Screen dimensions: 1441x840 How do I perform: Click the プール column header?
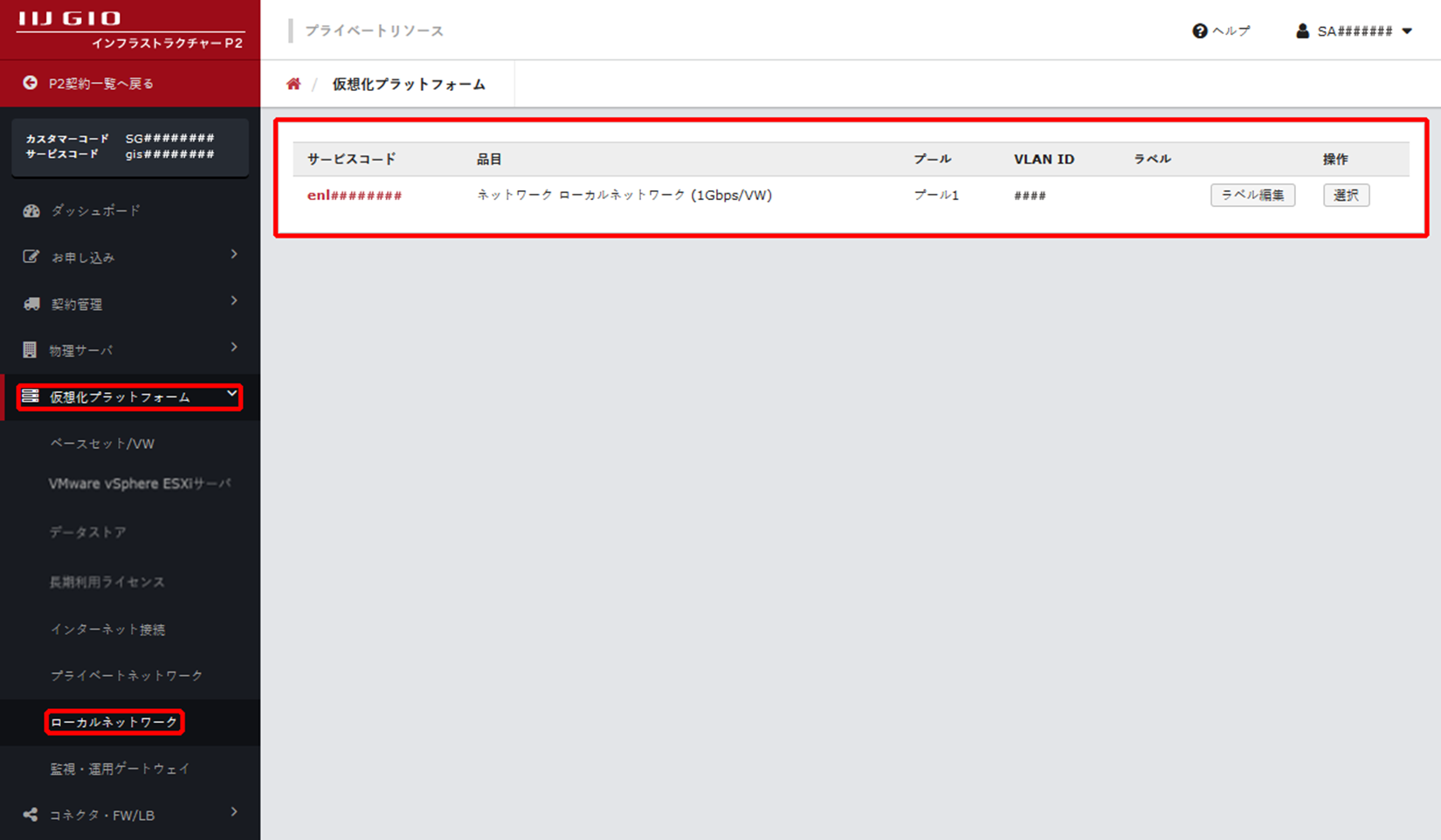pyautogui.click(x=932, y=159)
